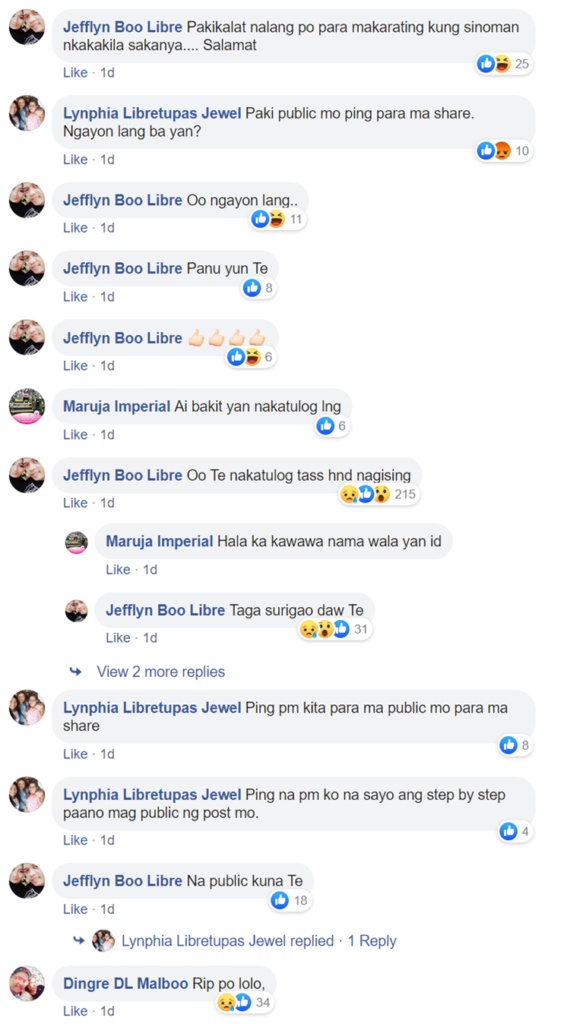The image size is (570, 1024).
Task: Like the 'Hala ka kawawa nama' reply
Action: click(118, 569)
